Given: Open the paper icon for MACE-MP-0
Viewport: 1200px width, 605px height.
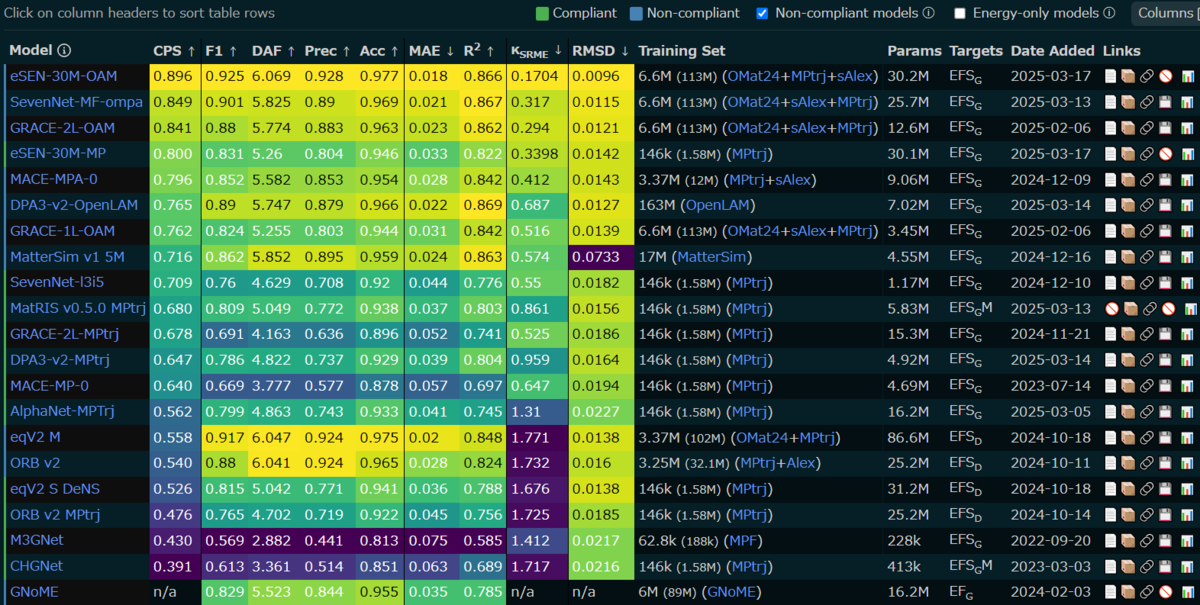Looking at the screenshot, I should [x=1111, y=385].
